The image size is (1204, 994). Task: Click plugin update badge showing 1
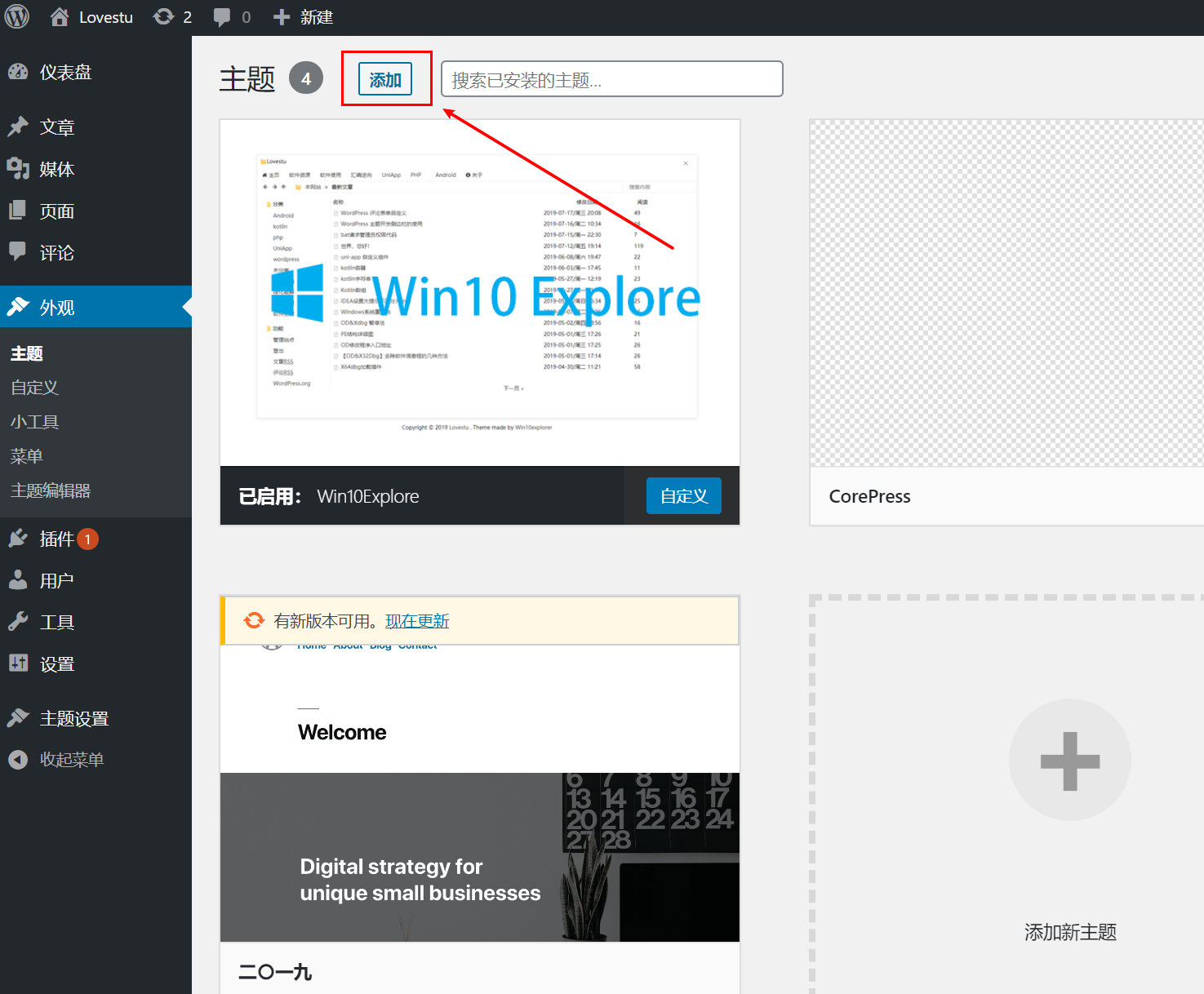click(87, 539)
